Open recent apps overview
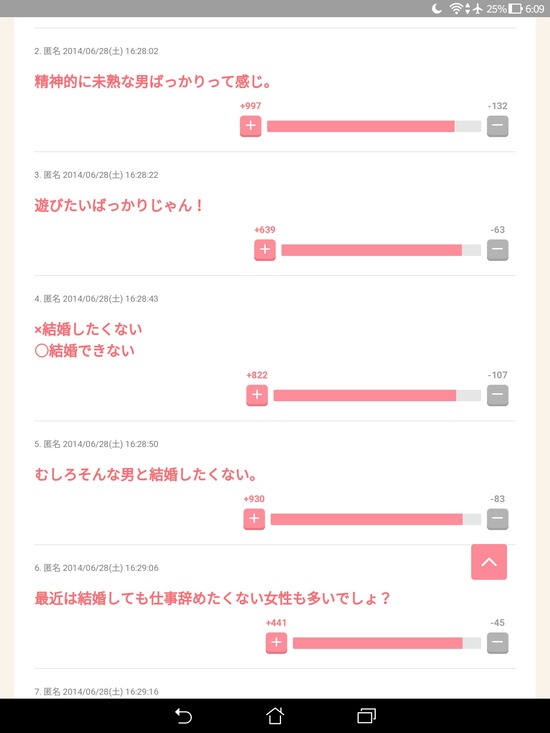 [x=367, y=716]
